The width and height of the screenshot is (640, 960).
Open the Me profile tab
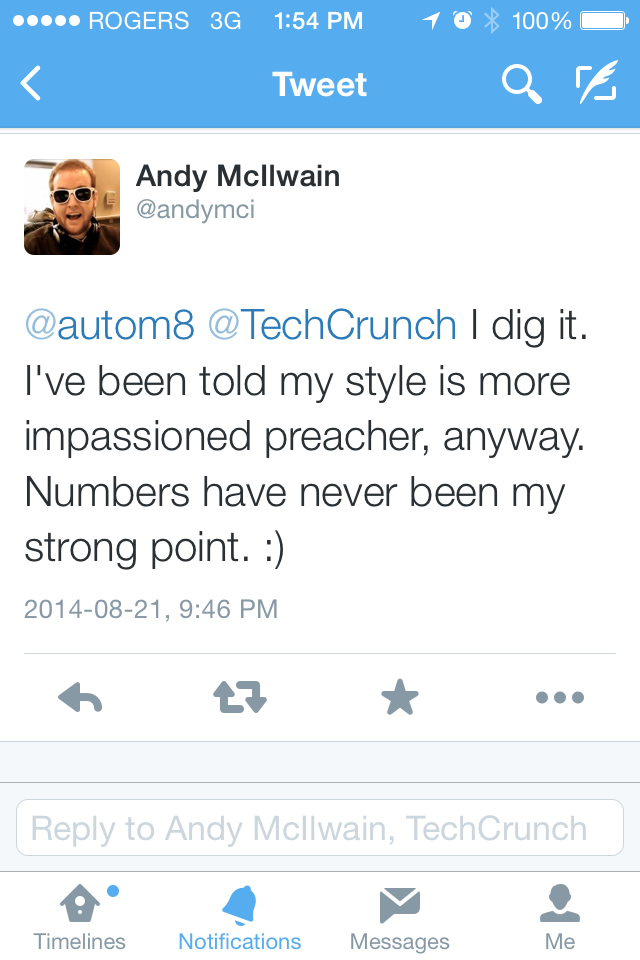pos(560,918)
